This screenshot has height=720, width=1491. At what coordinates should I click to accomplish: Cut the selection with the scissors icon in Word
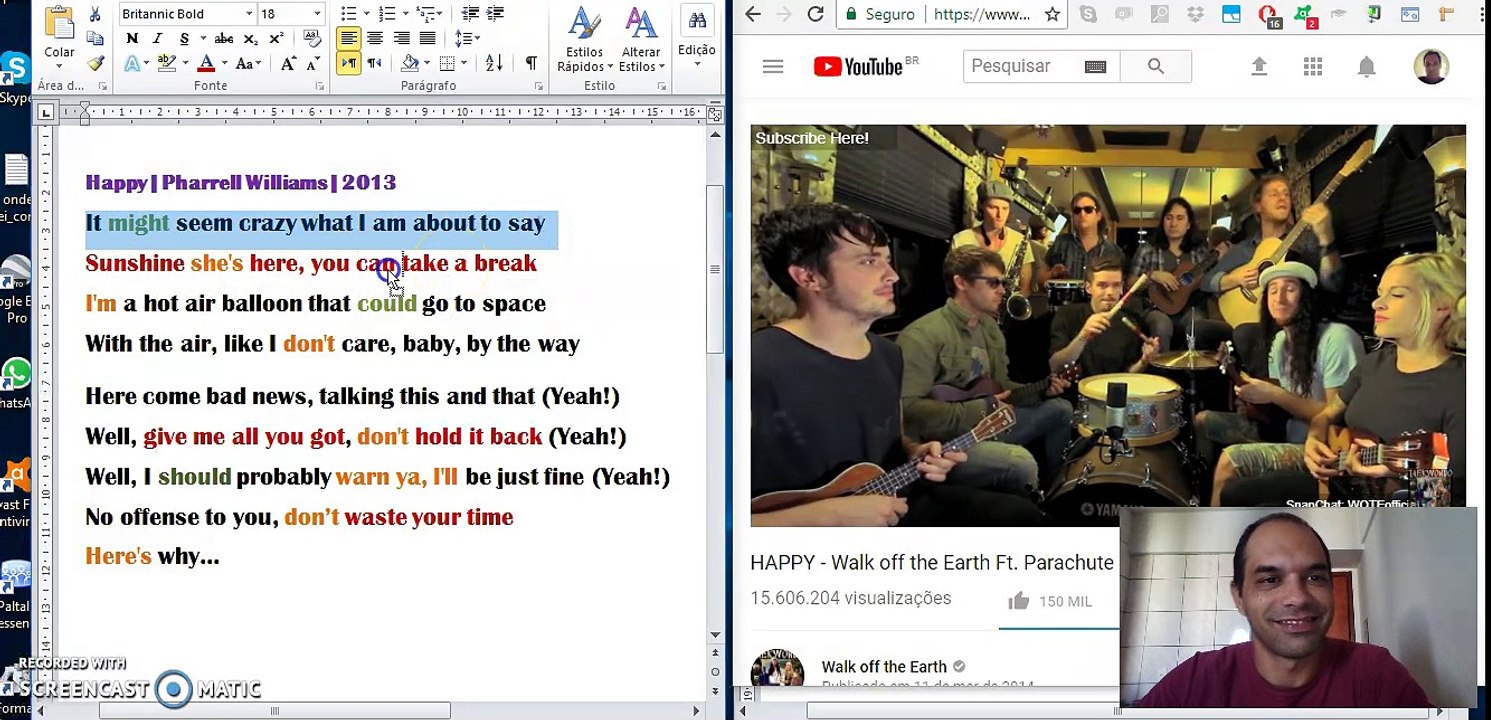95,14
